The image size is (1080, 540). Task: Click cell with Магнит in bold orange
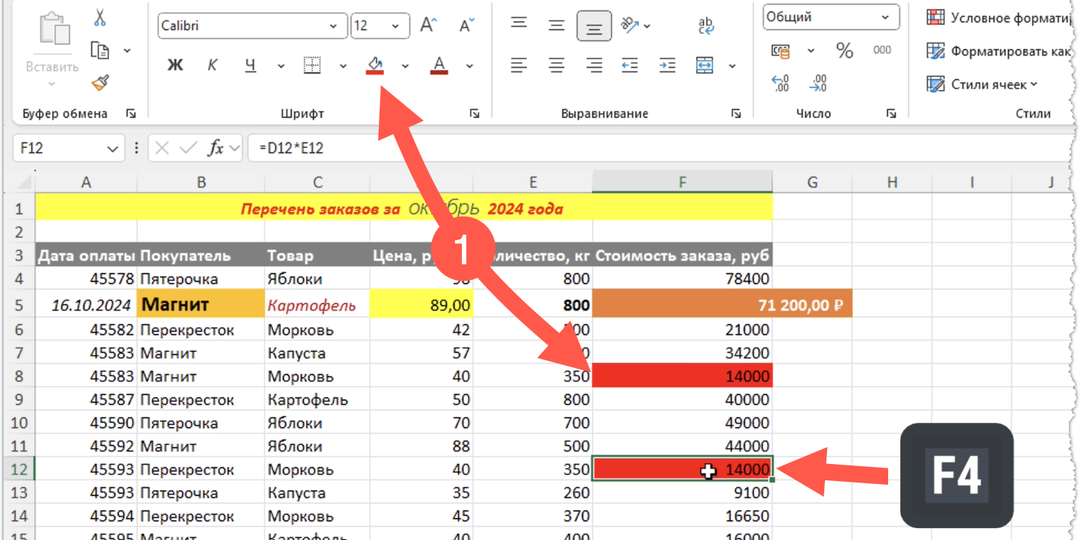(x=200, y=304)
